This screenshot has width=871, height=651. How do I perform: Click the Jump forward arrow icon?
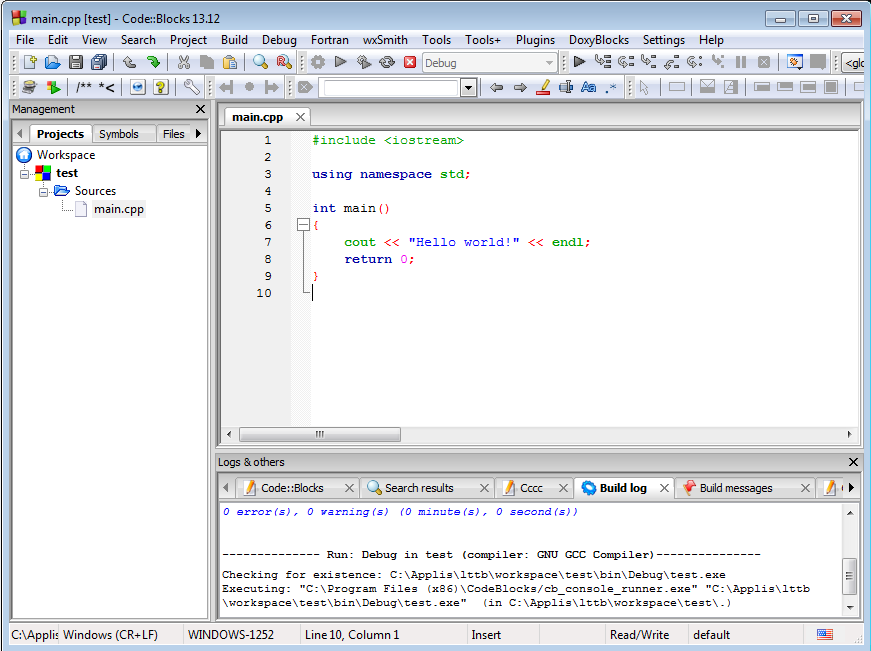[520, 87]
